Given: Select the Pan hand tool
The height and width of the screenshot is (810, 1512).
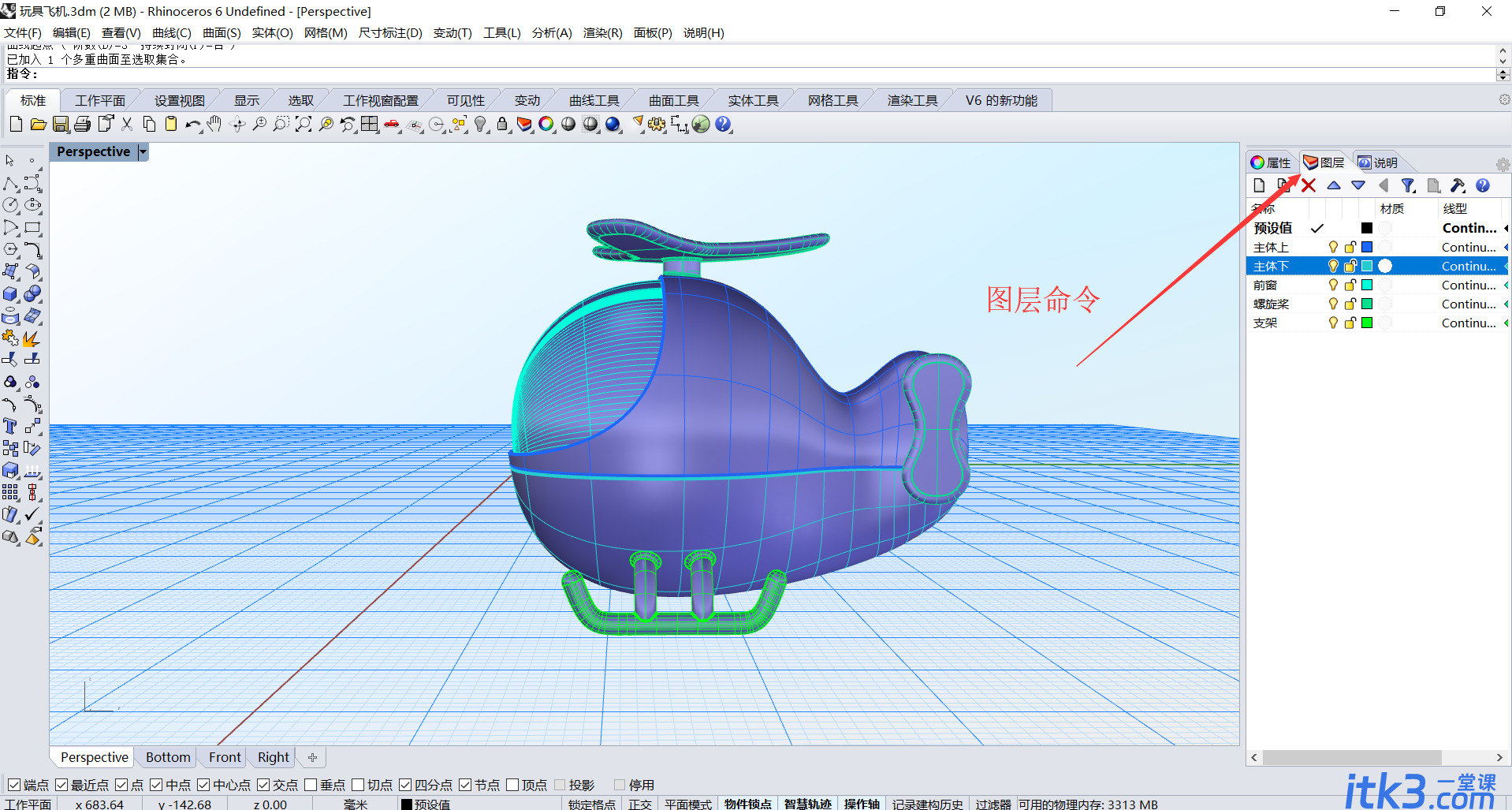Looking at the screenshot, I should [214, 124].
